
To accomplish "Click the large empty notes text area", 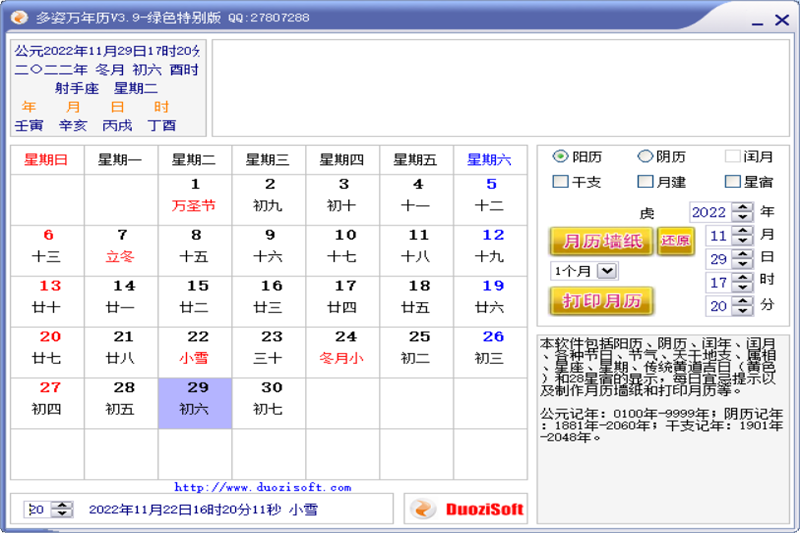I will tap(501, 88).
